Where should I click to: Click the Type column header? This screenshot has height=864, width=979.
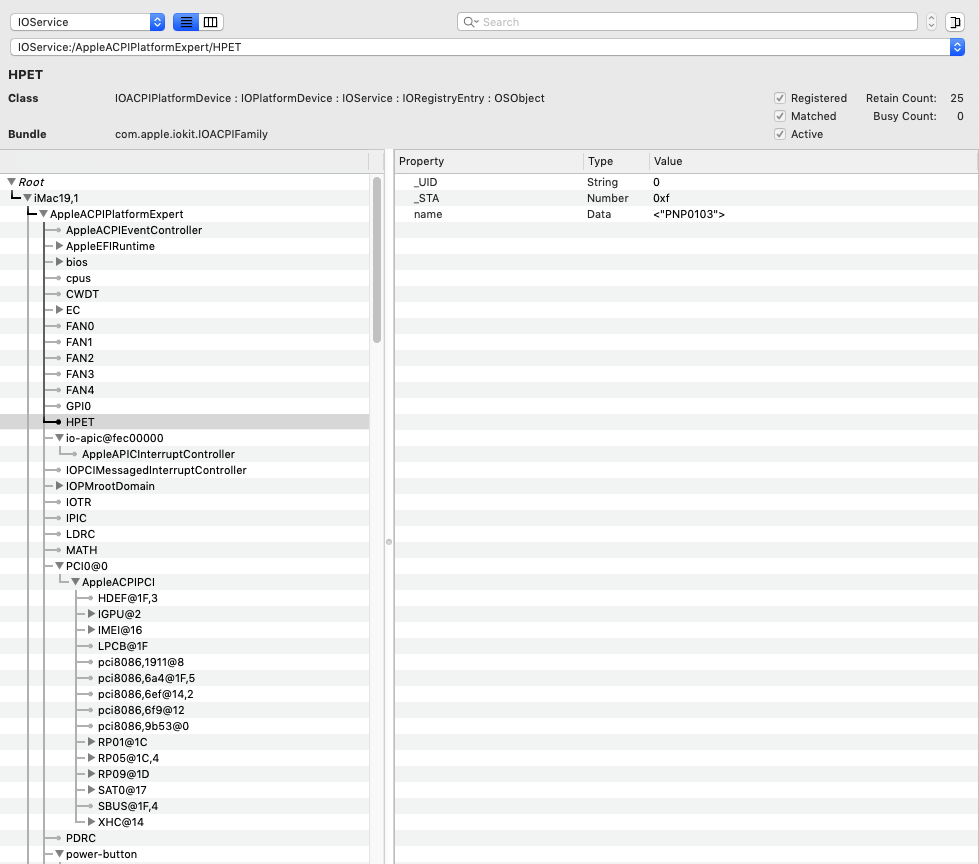click(614, 161)
